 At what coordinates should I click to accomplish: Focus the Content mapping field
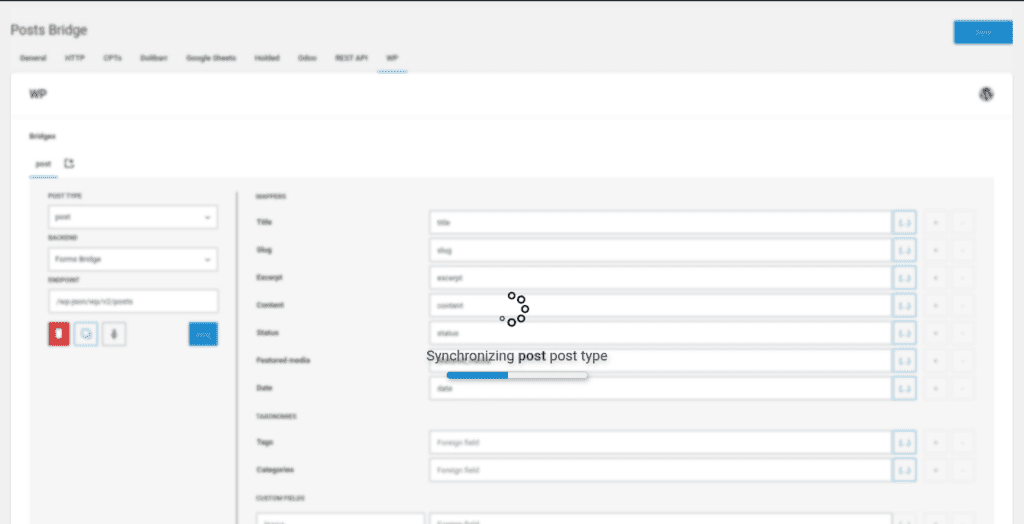click(660, 306)
